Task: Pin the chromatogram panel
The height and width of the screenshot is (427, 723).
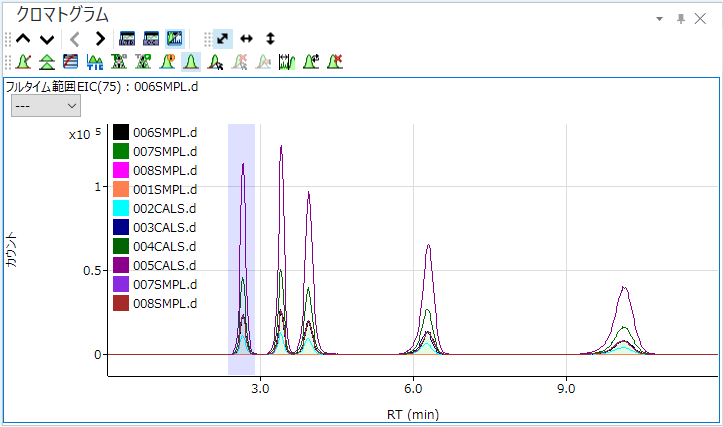Action: [681, 19]
